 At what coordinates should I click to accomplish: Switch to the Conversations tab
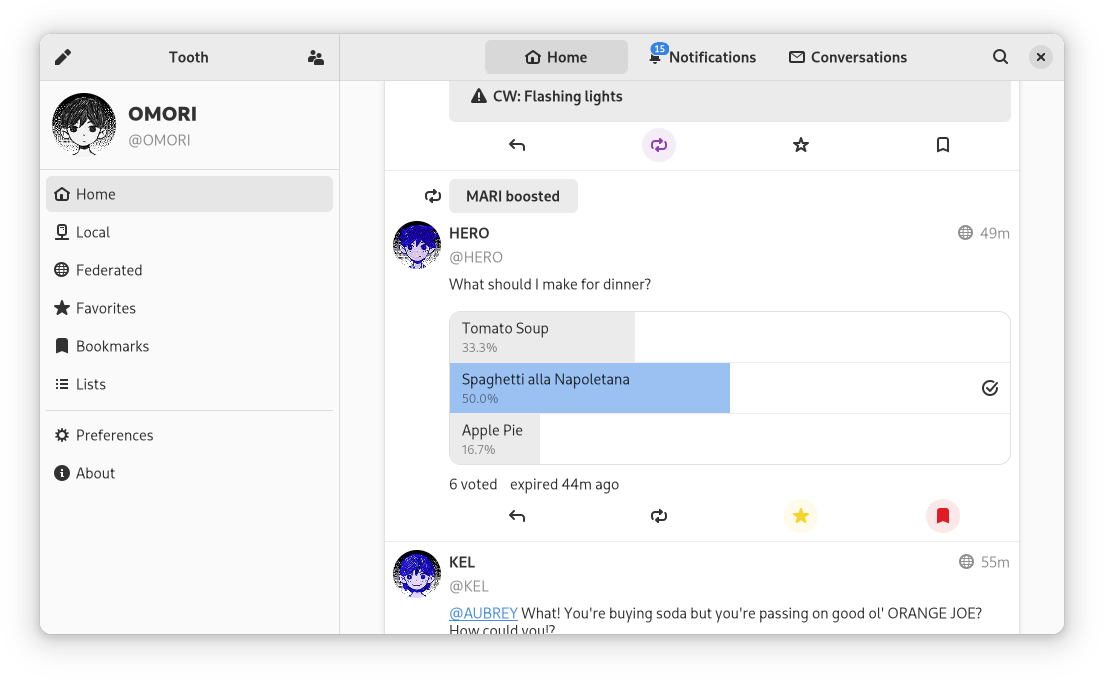tap(848, 57)
